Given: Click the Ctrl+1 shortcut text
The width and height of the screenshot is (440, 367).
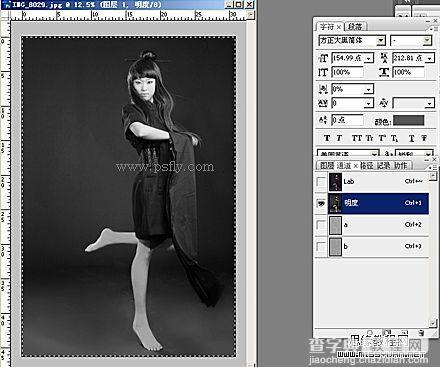Looking at the screenshot, I should pyautogui.click(x=413, y=203).
